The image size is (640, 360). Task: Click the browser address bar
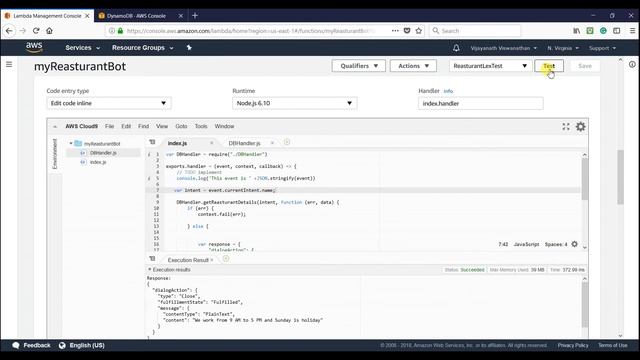(x=249, y=31)
